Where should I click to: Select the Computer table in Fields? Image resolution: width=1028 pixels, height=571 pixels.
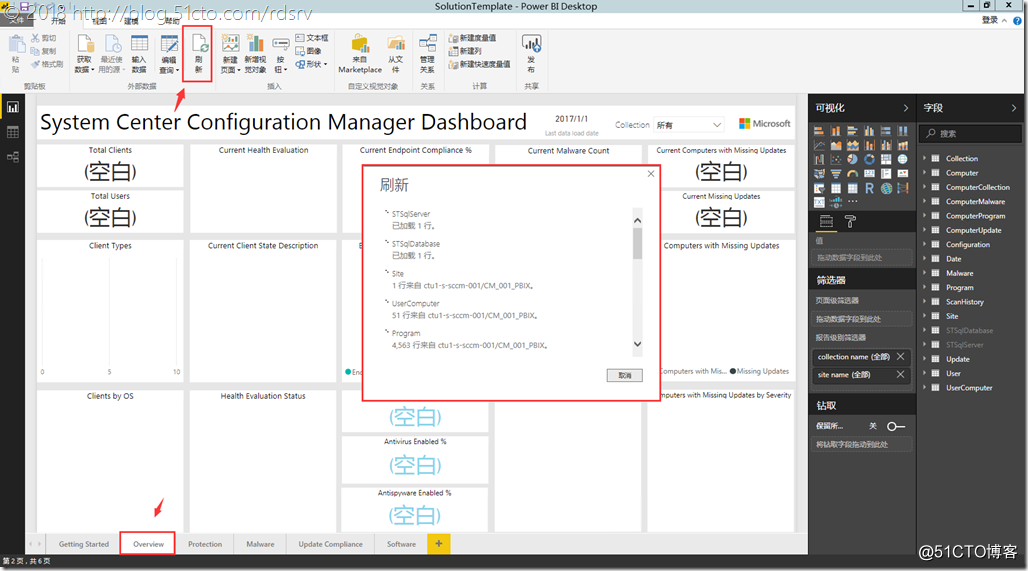962,173
